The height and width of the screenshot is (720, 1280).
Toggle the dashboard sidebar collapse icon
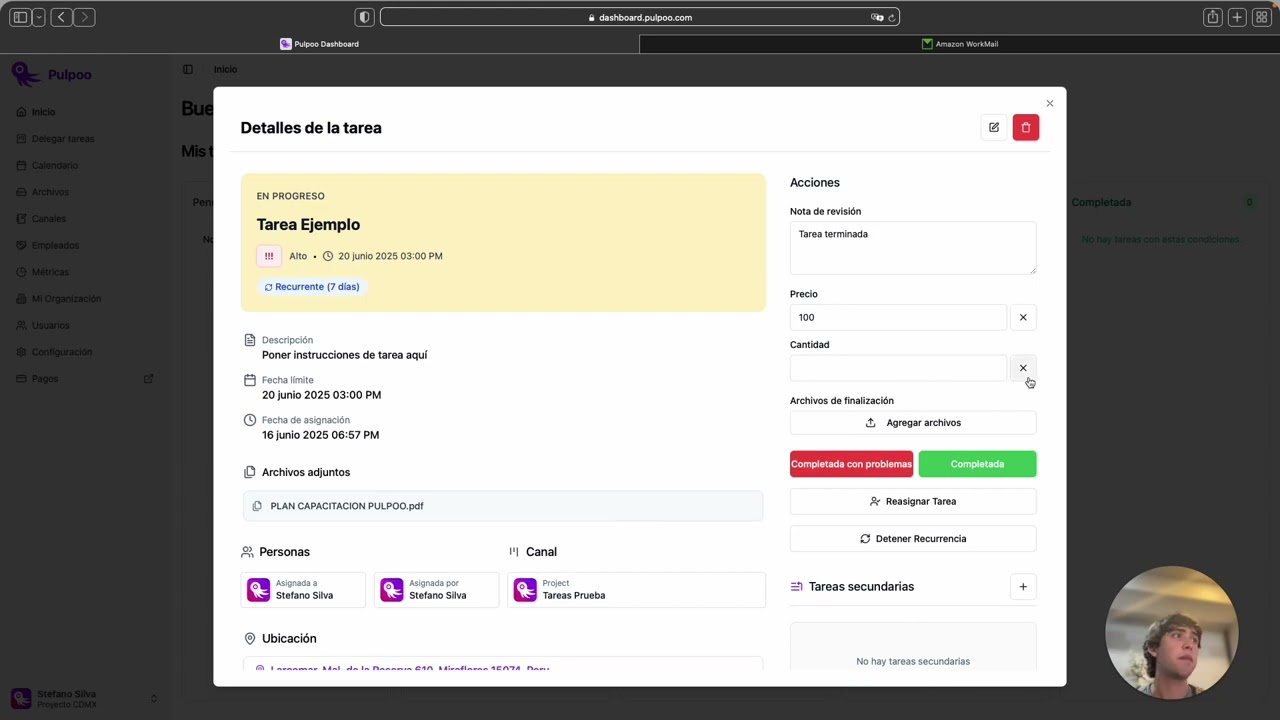[188, 69]
